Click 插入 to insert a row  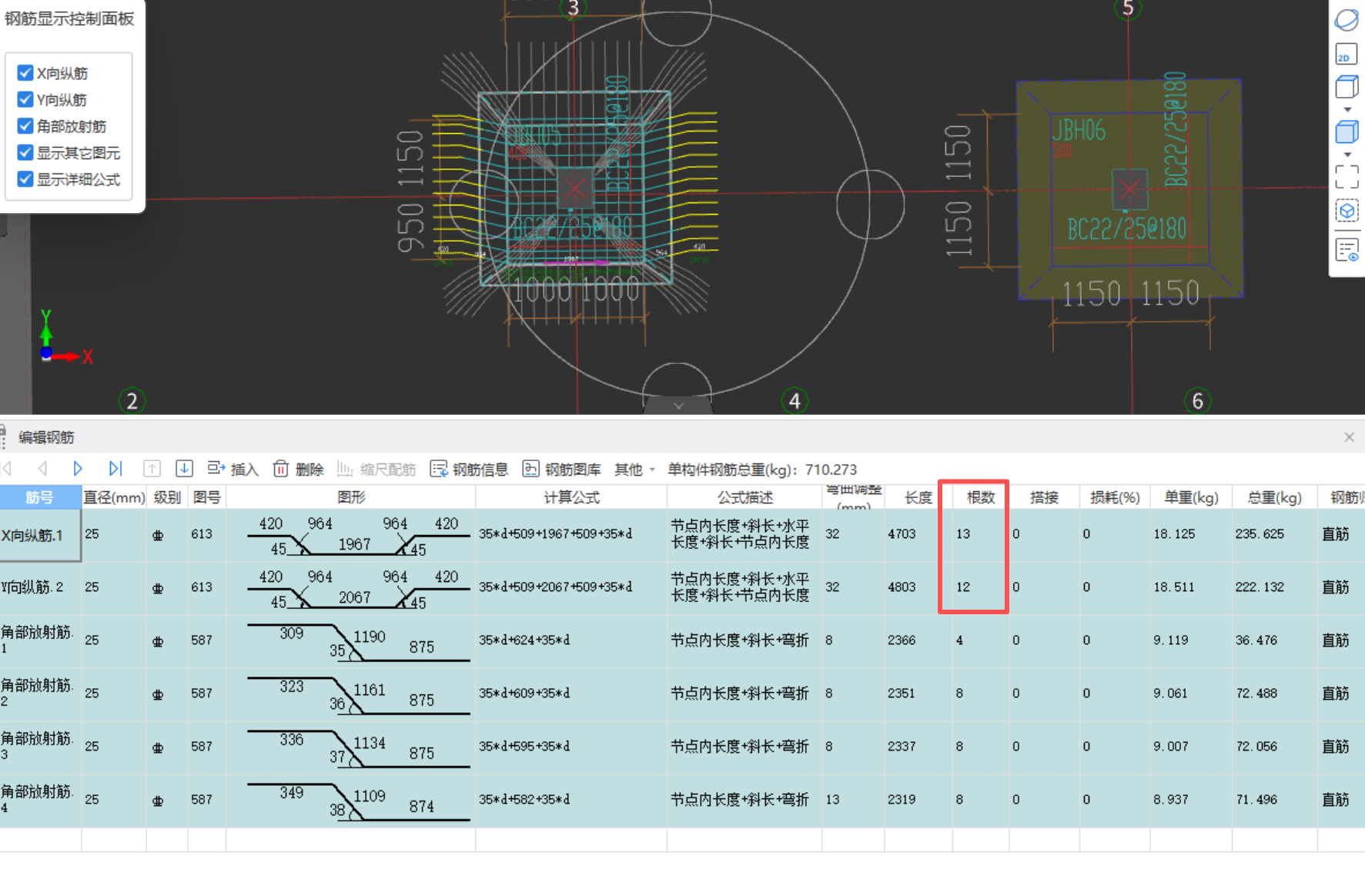pos(233,469)
